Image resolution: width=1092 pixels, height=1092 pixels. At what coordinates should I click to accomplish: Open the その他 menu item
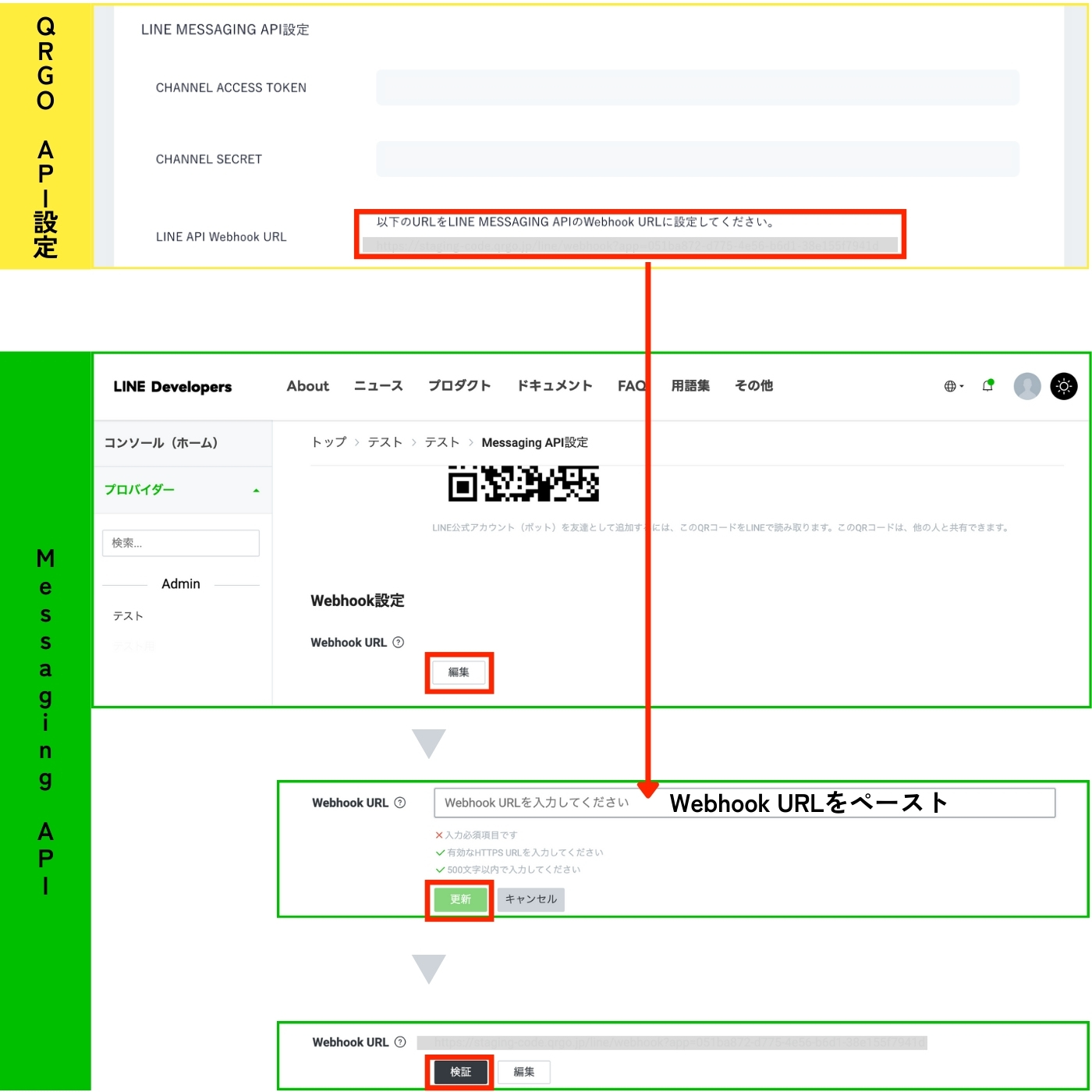coord(753,386)
